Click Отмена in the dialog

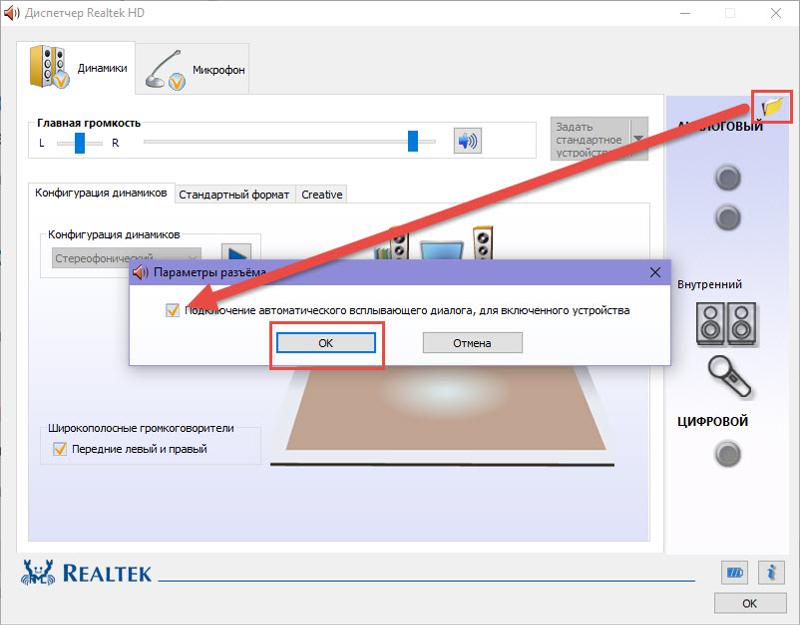pyautogui.click(x=472, y=343)
